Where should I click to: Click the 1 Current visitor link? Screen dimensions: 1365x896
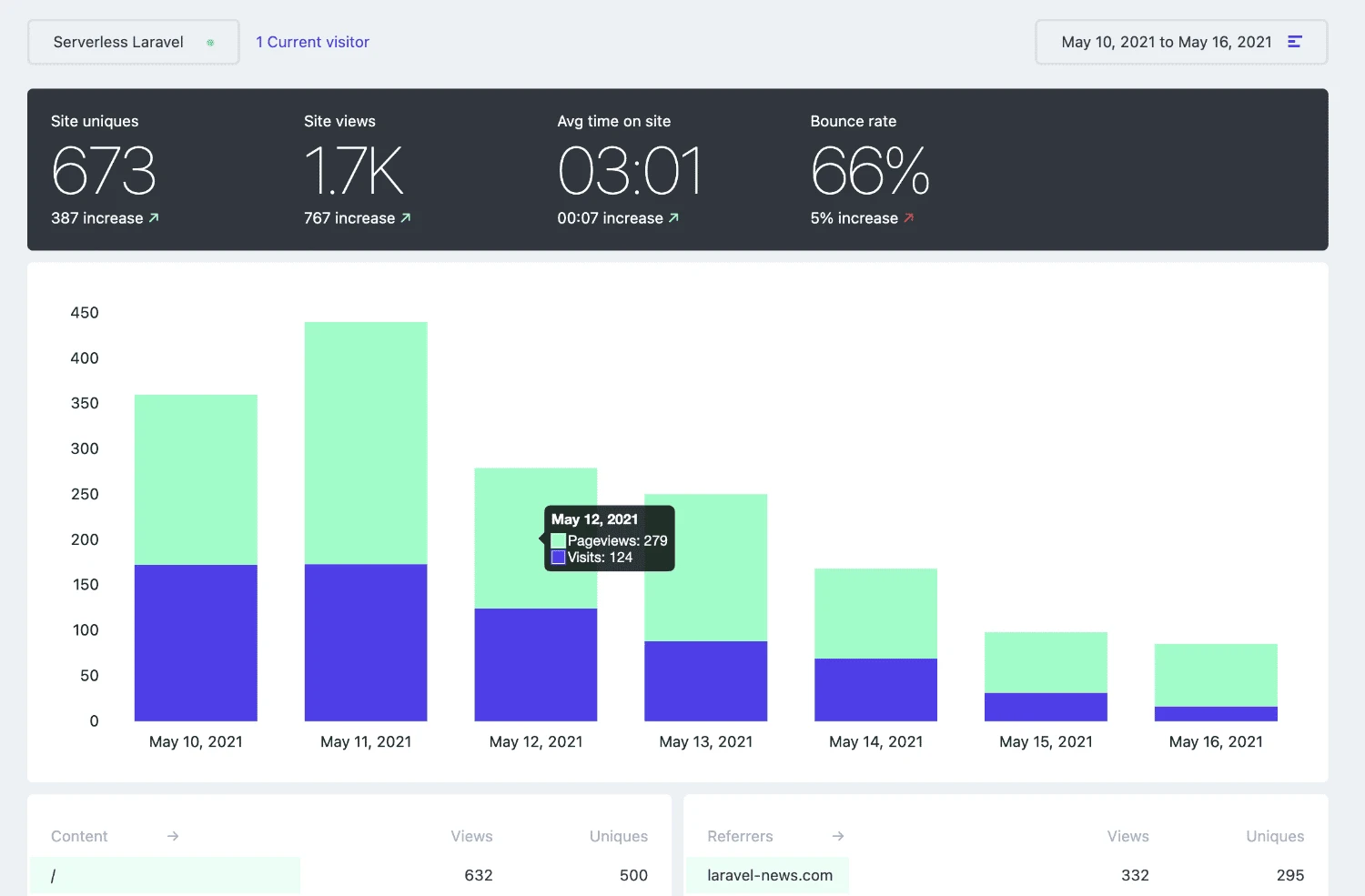[312, 42]
